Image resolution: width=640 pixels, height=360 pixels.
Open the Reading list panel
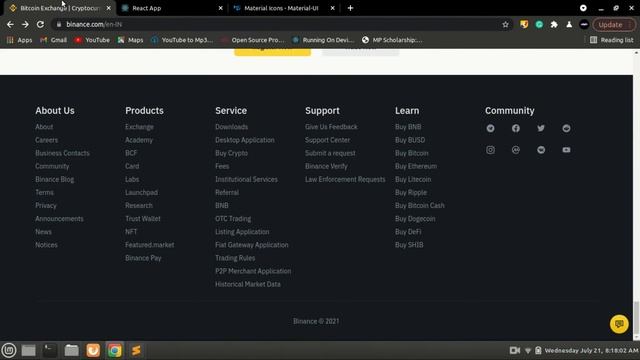pos(611,40)
